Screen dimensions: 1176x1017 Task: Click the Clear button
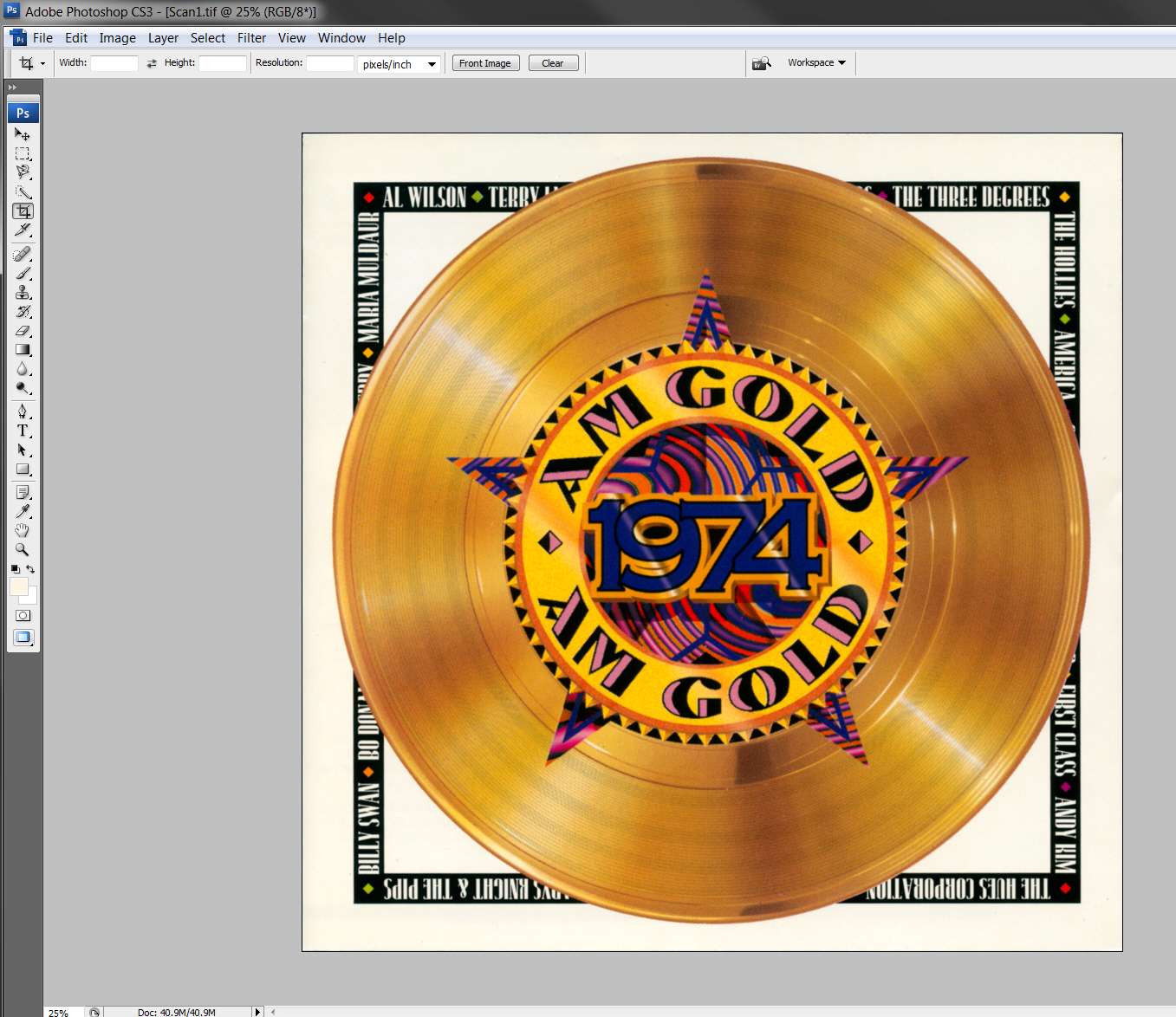[x=553, y=63]
